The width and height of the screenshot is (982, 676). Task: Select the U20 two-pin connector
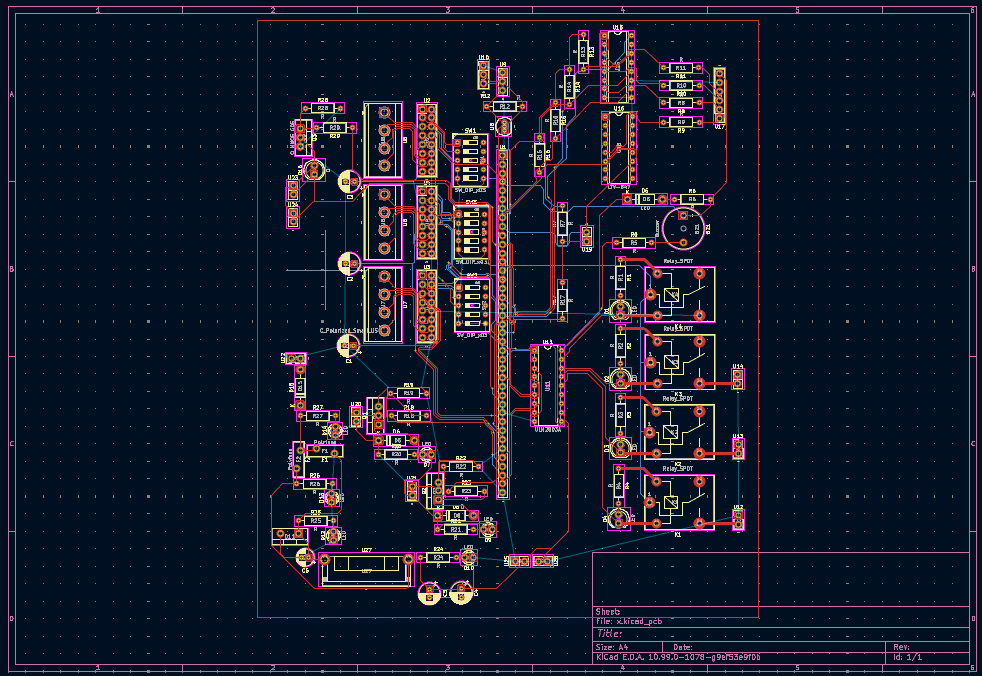tap(356, 417)
